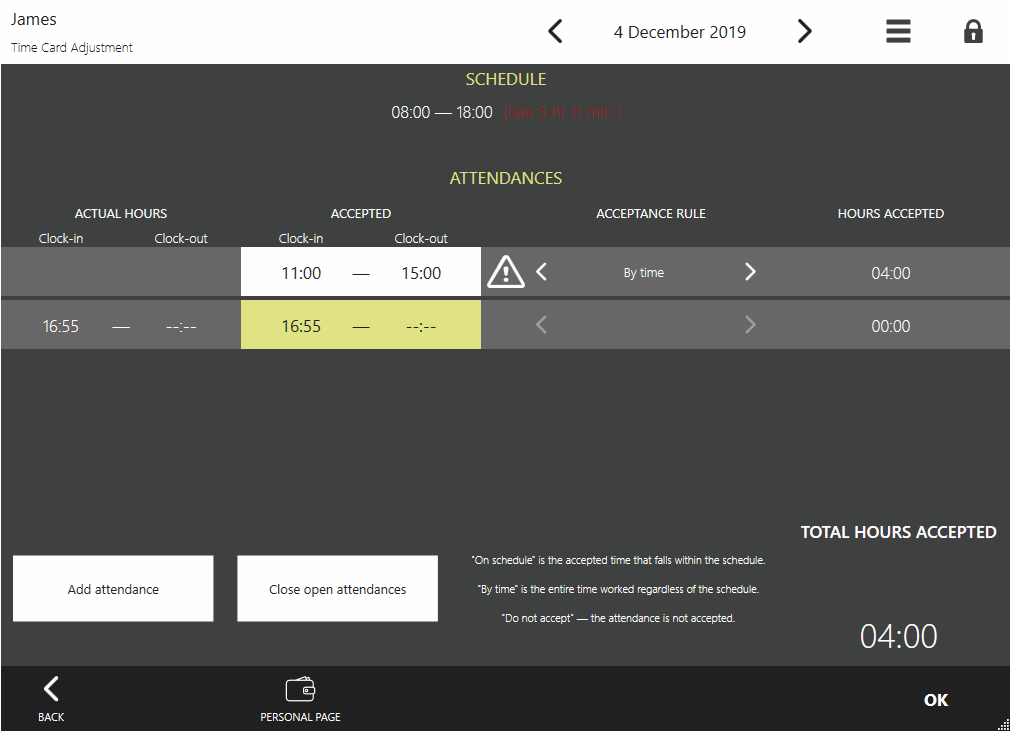Click the Back arrow icon
Image resolution: width=1010 pixels, height=731 pixels.
pos(51,689)
